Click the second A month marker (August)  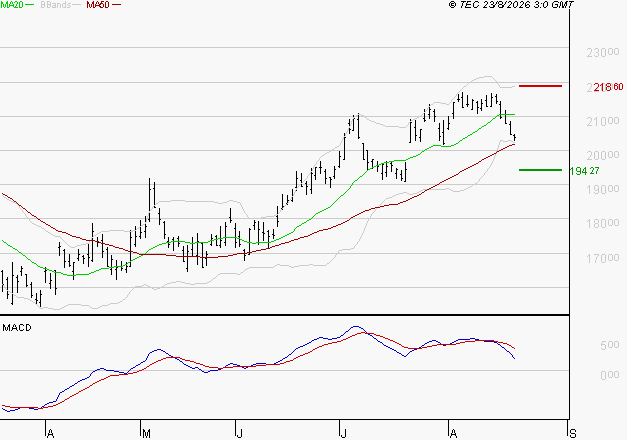point(453,434)
